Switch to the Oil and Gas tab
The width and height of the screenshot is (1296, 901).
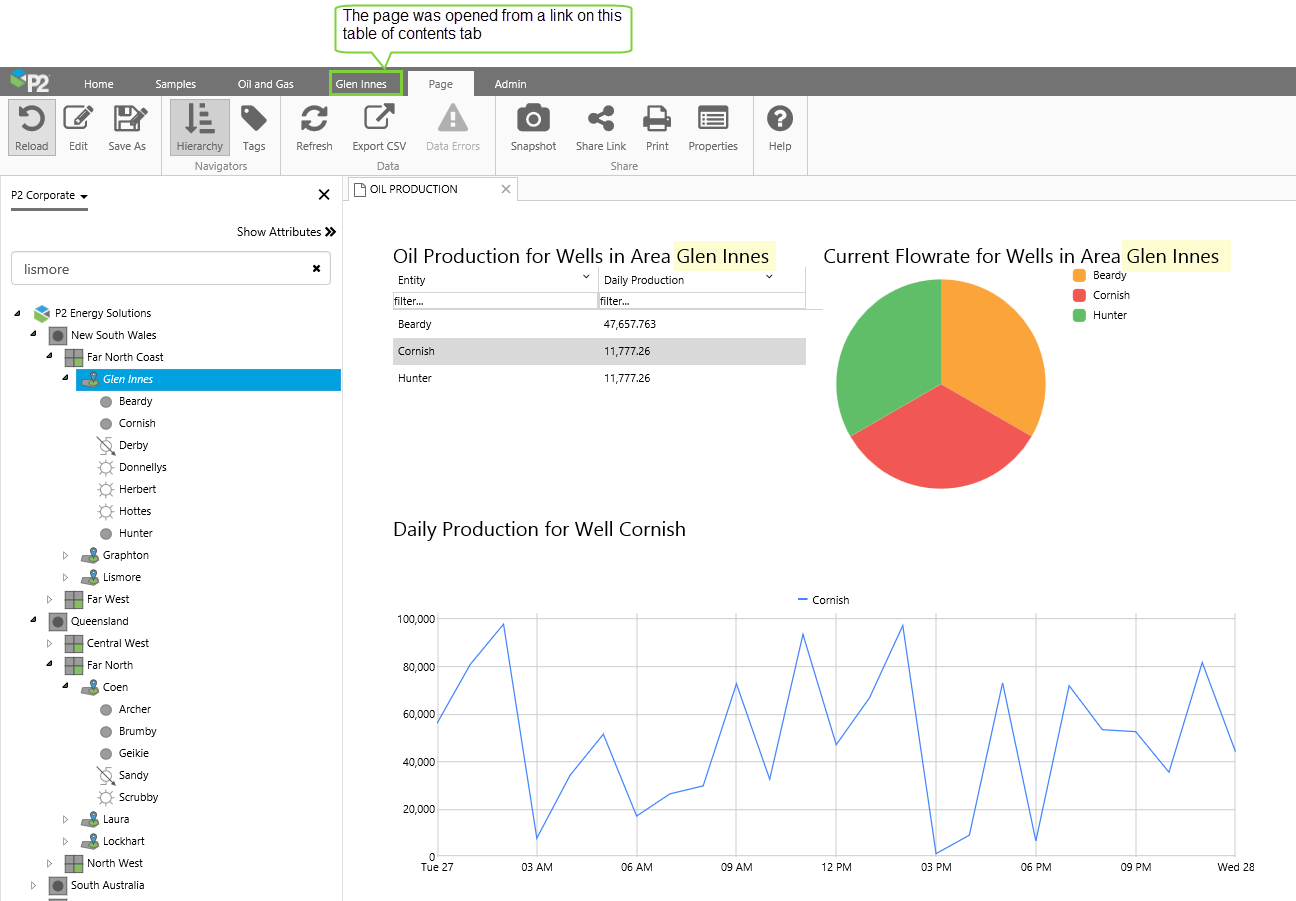click(265, 84)
